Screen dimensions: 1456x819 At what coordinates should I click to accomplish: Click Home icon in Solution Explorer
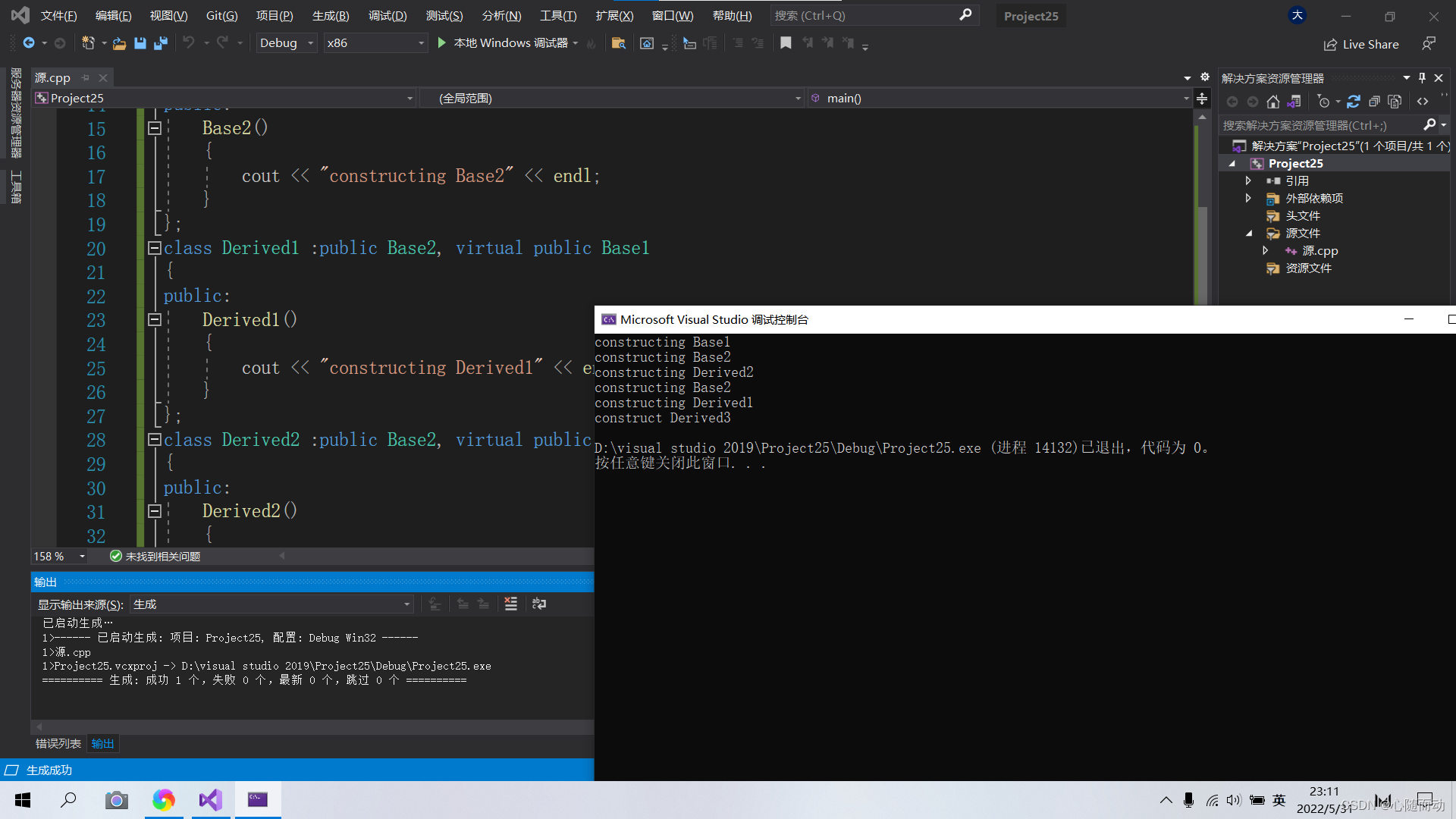[1272, 102]
